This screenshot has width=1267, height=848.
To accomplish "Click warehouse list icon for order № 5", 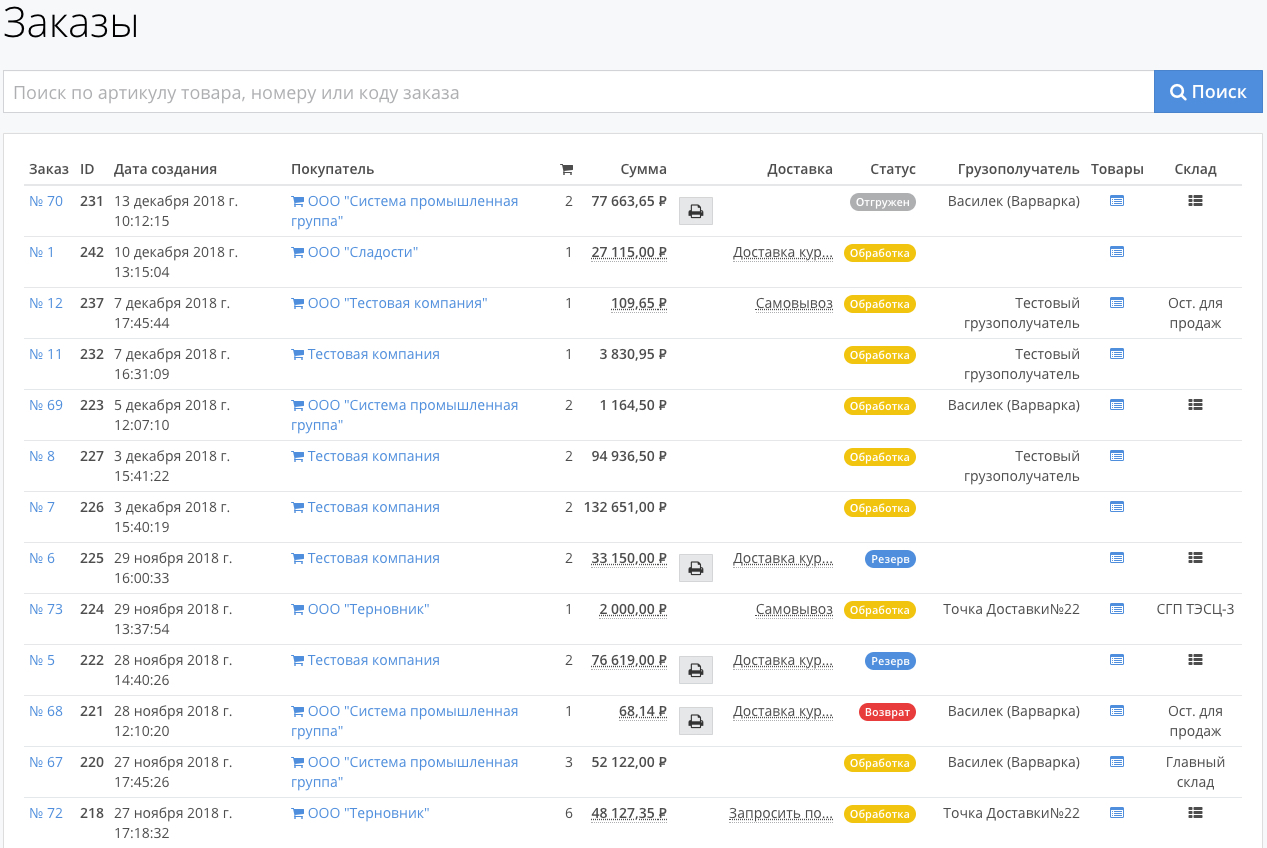I will [x=1195, y=660].
